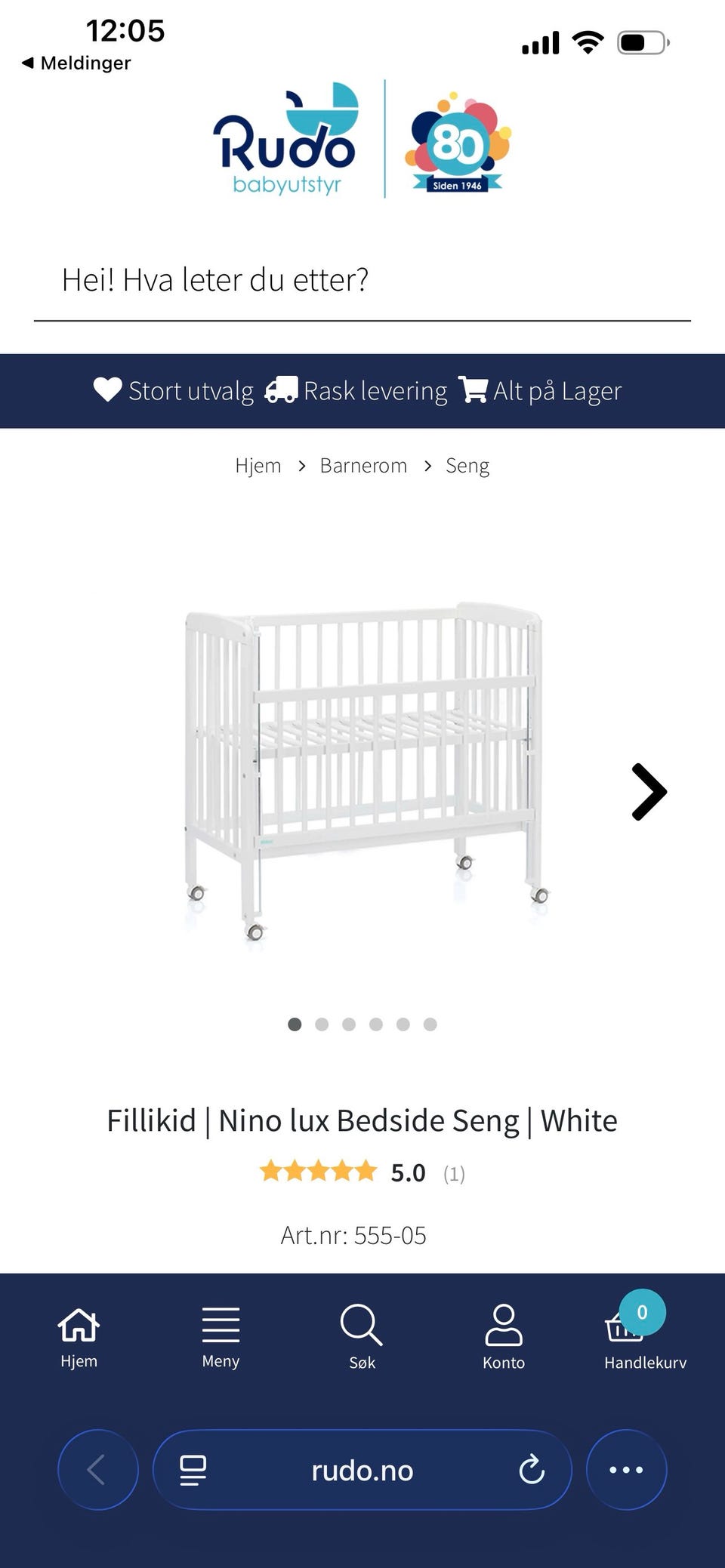
Task: Return to Meldinger app
Action: click(76, 63)
